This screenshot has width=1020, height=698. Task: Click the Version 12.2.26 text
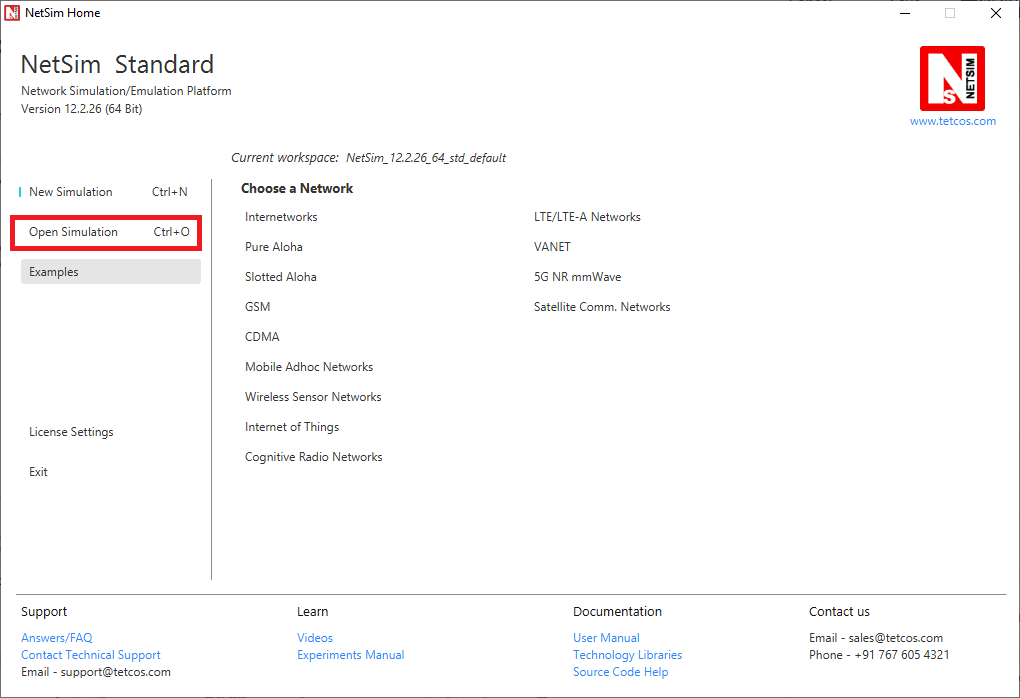click(x=81, y=109)
